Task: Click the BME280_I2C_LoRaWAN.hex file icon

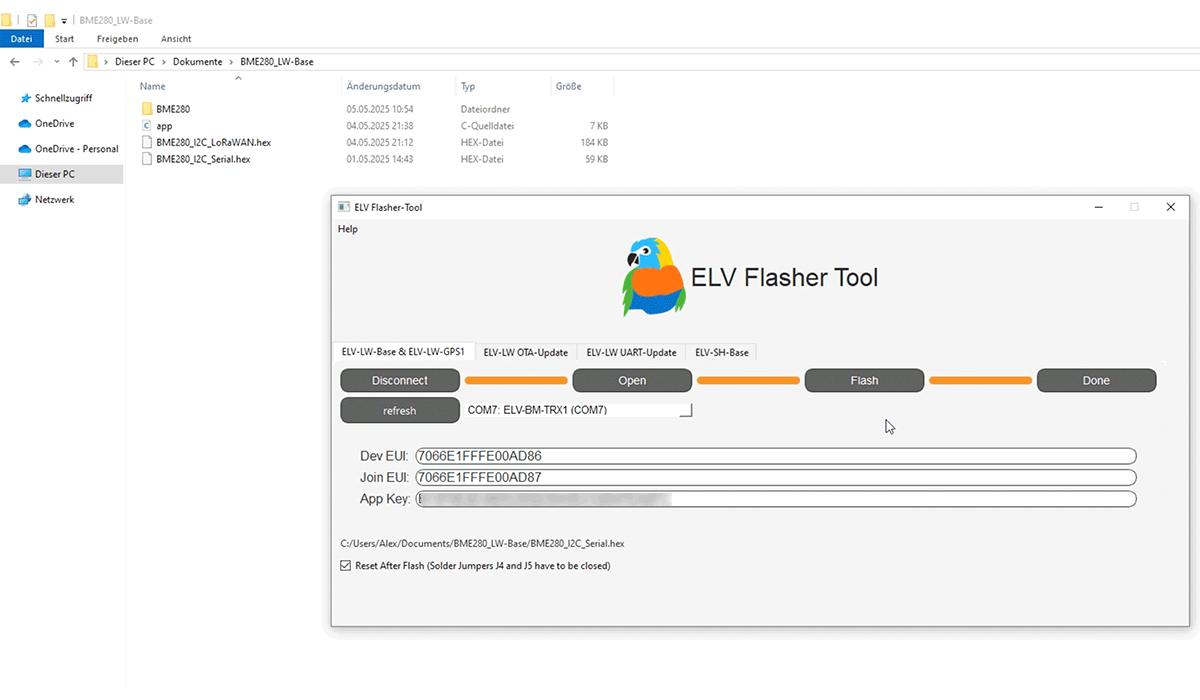Action: 147,142
